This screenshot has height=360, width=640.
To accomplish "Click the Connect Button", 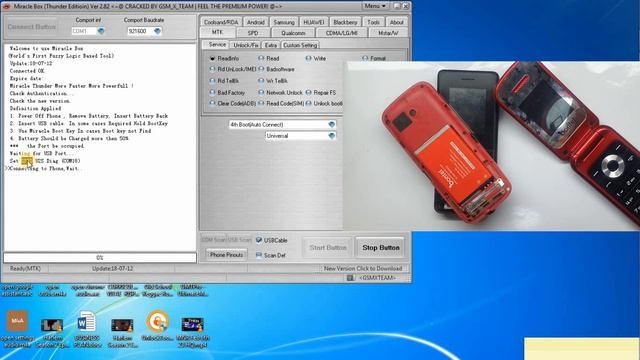I will pyautogui.click(x=32, y=27).
